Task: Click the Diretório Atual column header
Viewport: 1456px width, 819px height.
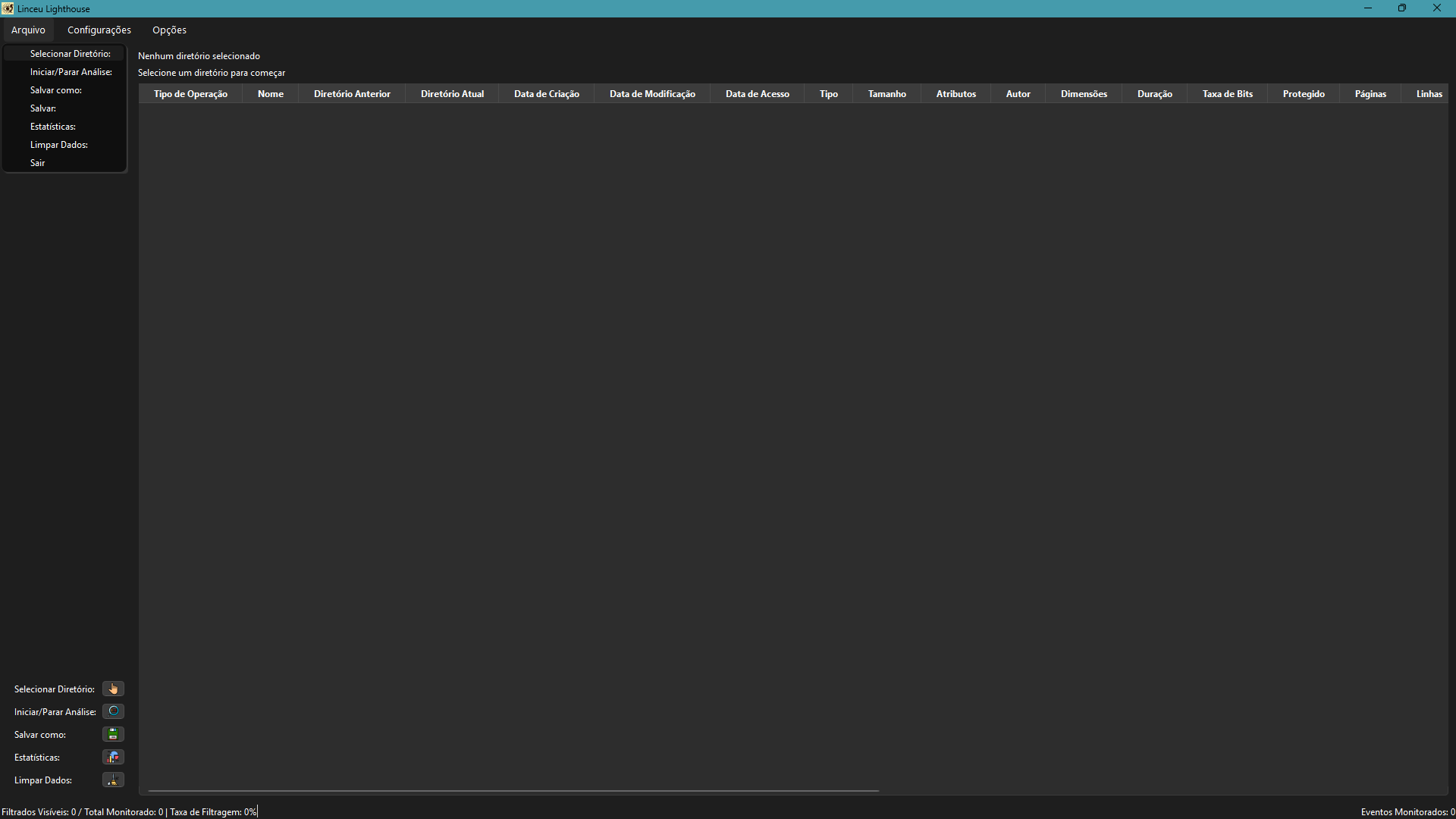Action: pyautogui.click(x=452, y=94)
